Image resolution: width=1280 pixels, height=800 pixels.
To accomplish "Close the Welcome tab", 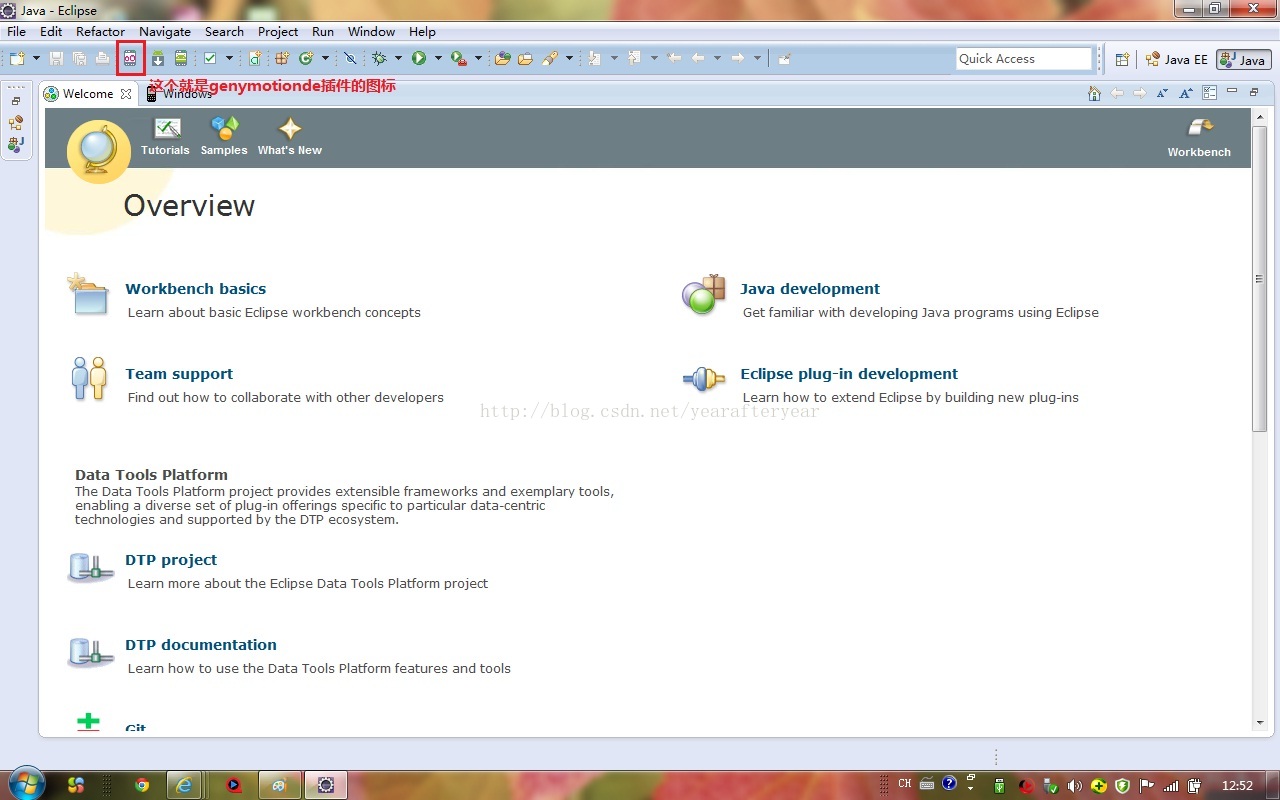I will (126, 94).
